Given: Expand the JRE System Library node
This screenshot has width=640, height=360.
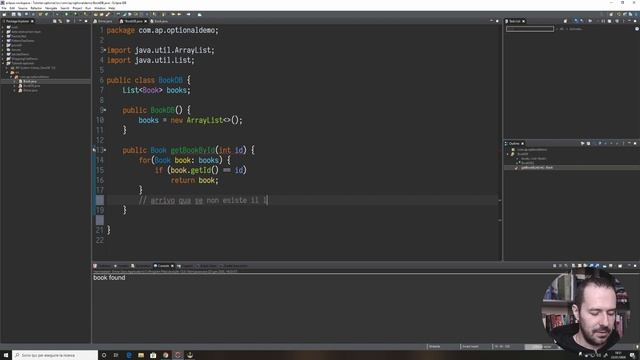Looking at the screenshot, I should pyautogui.click(x=7, y=68).
